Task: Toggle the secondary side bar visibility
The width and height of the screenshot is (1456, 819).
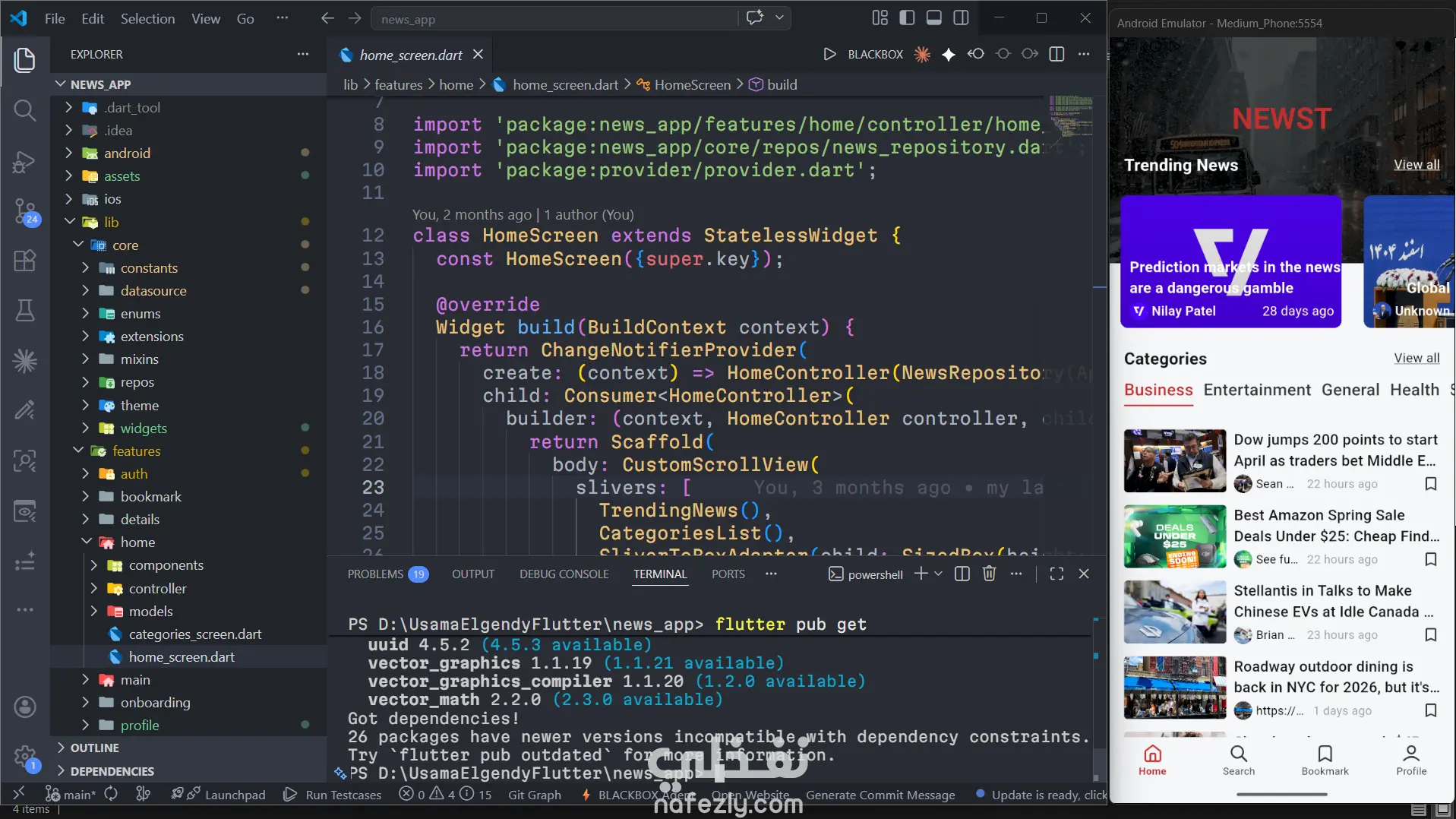Action: pyautogui.click(x=961, y=18)
